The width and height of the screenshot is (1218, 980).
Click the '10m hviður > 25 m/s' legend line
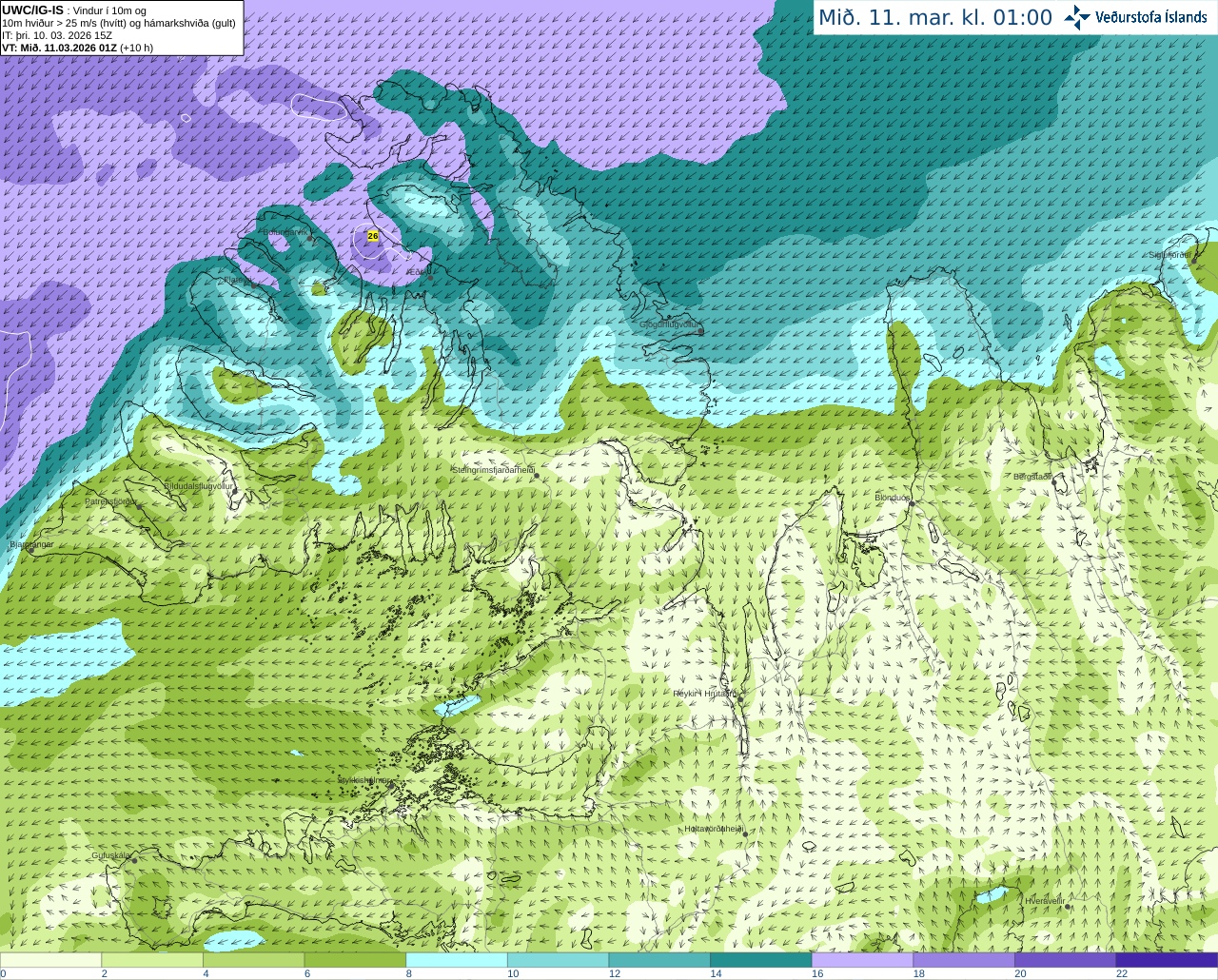pos(119,23)
